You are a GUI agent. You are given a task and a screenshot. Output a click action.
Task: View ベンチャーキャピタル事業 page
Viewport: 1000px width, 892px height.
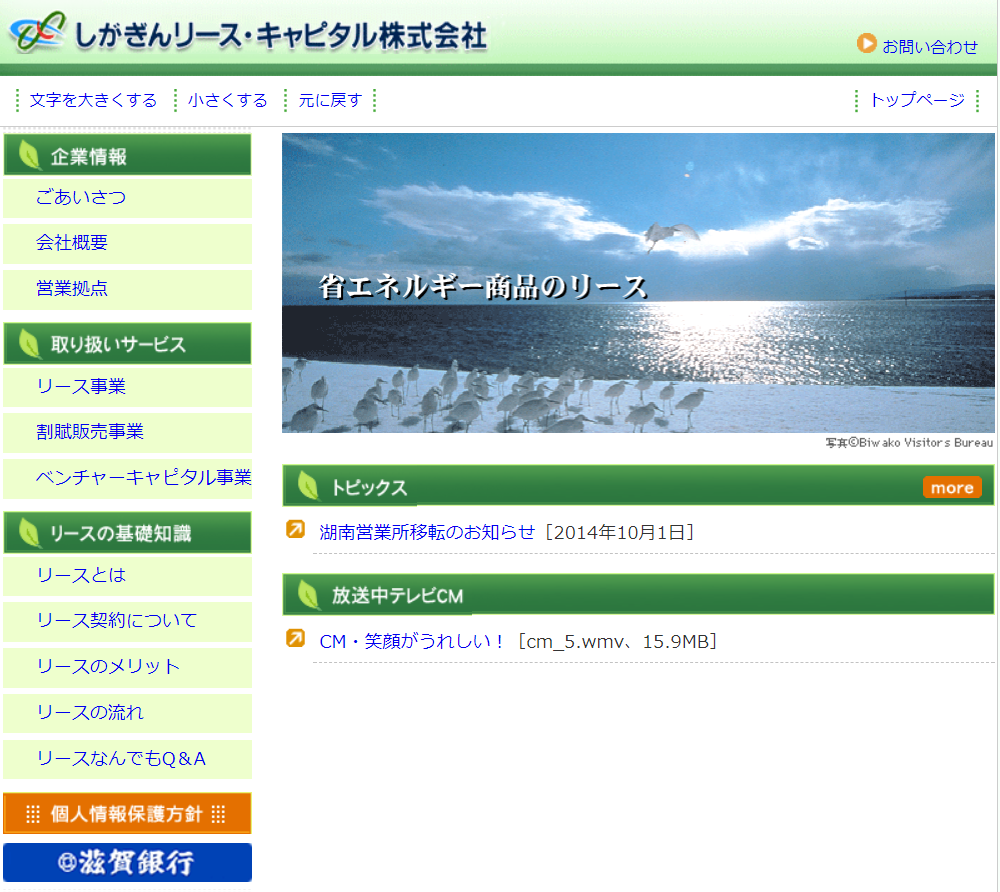point(143,478)
